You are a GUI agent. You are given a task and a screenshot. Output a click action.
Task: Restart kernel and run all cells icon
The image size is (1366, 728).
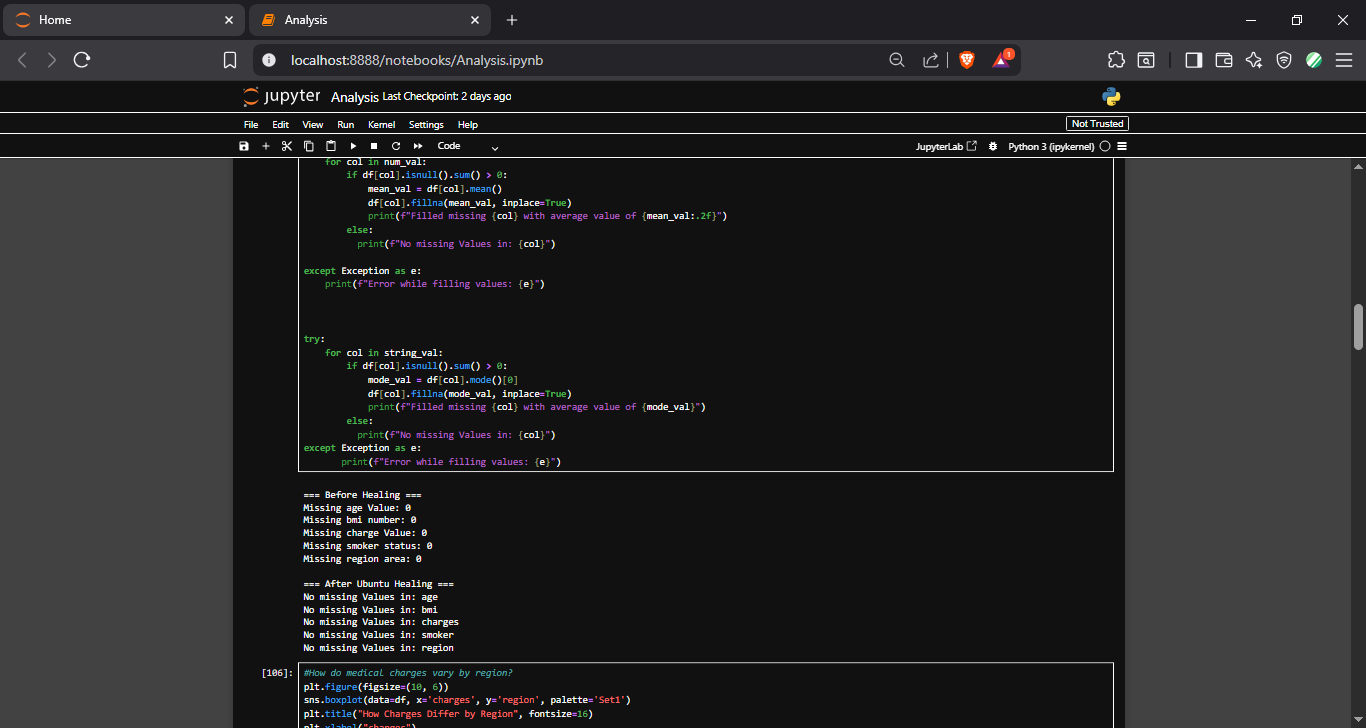point(418,146)
